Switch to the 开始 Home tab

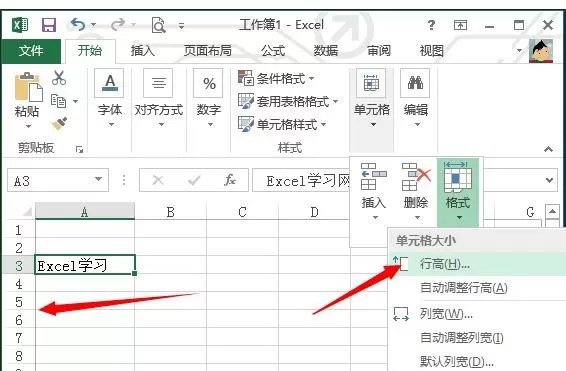(90, 51)
